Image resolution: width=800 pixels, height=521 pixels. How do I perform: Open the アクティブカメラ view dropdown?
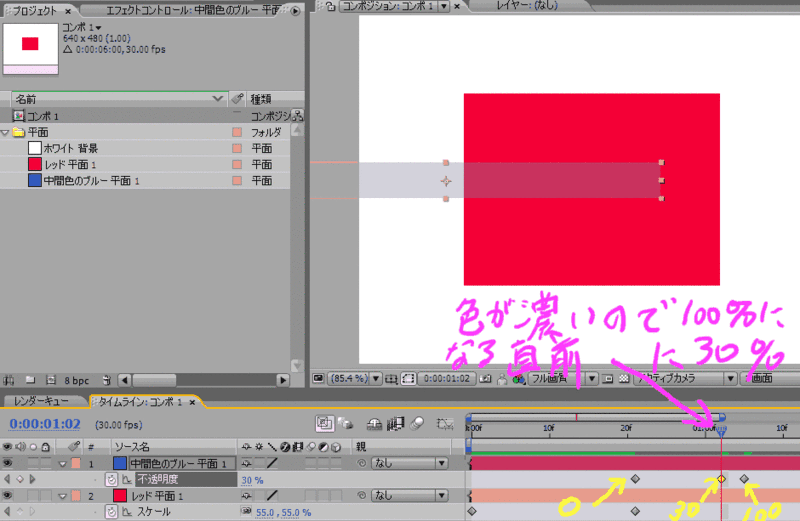684,379
